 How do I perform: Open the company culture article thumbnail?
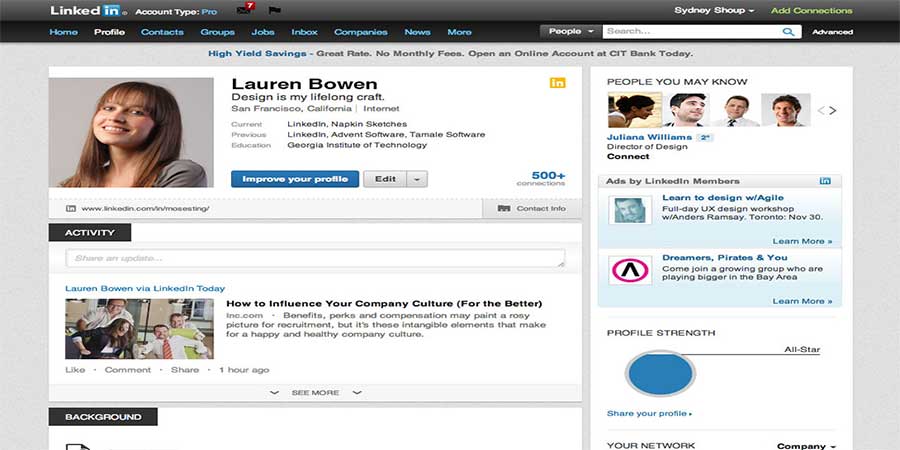(x=139, y=328)
